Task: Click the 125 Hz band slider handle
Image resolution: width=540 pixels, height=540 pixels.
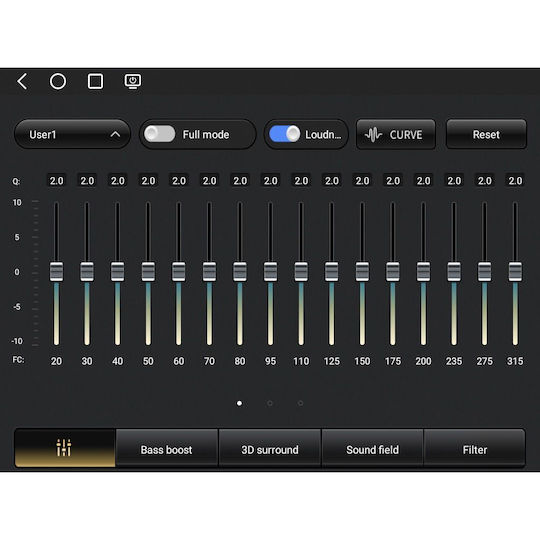Action: [332, 272]
